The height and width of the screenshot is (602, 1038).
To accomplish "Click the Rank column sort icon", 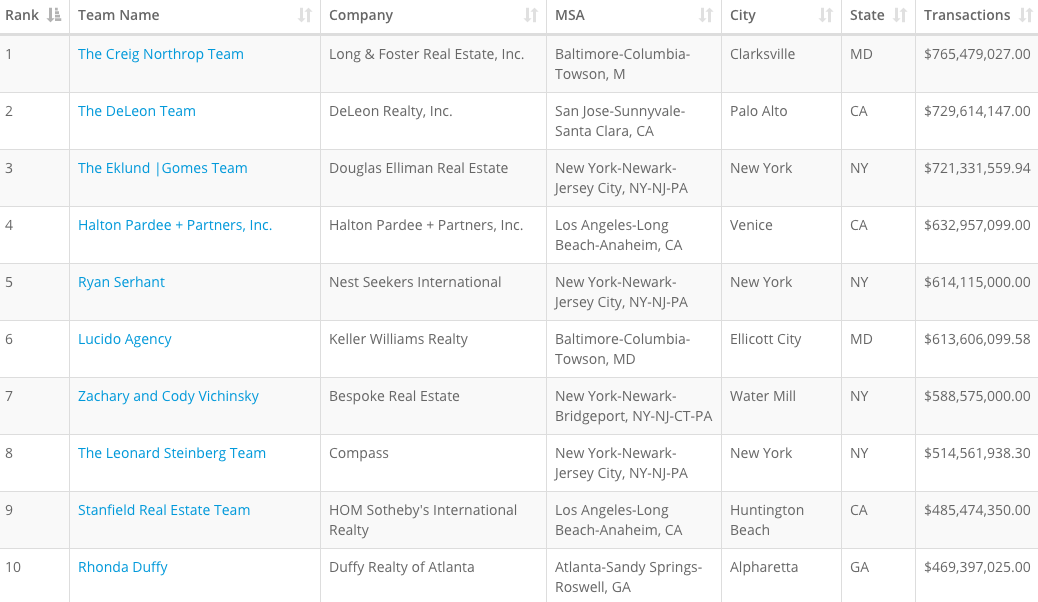I will pos(54,15).
